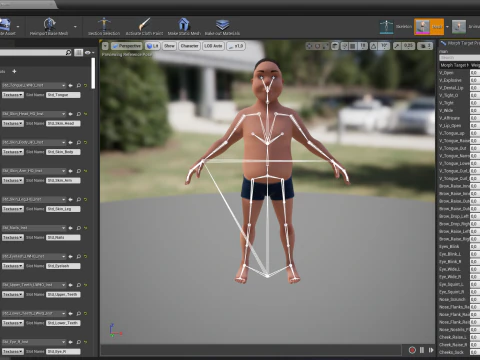Image resolution: width=480 pixels, height=360 pixels.
Task: Click the search magnifier icon in details panel
Action: 68,52
